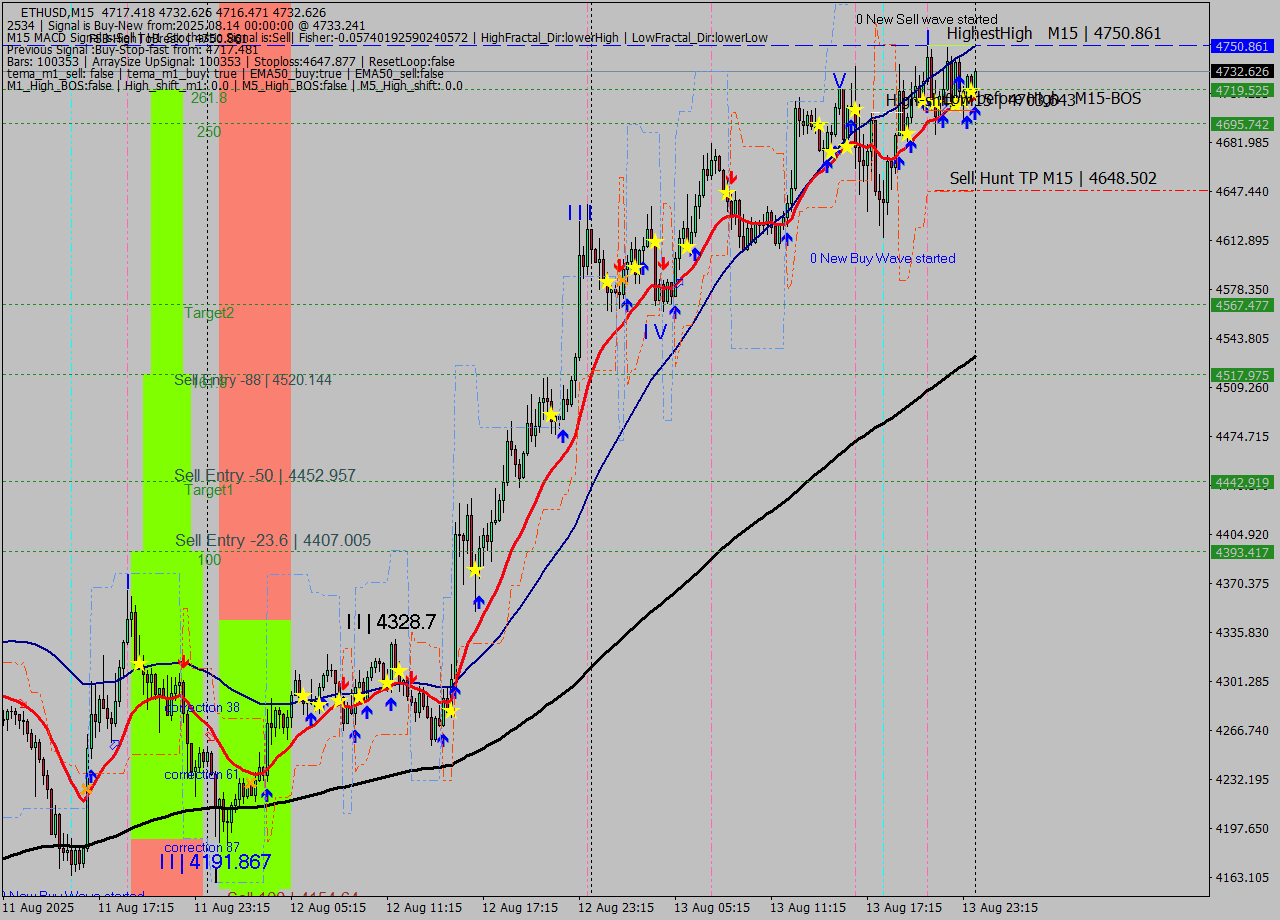Click the red sell arrow above the IV marker
1280x920 pixels.
tap(662, 266)
